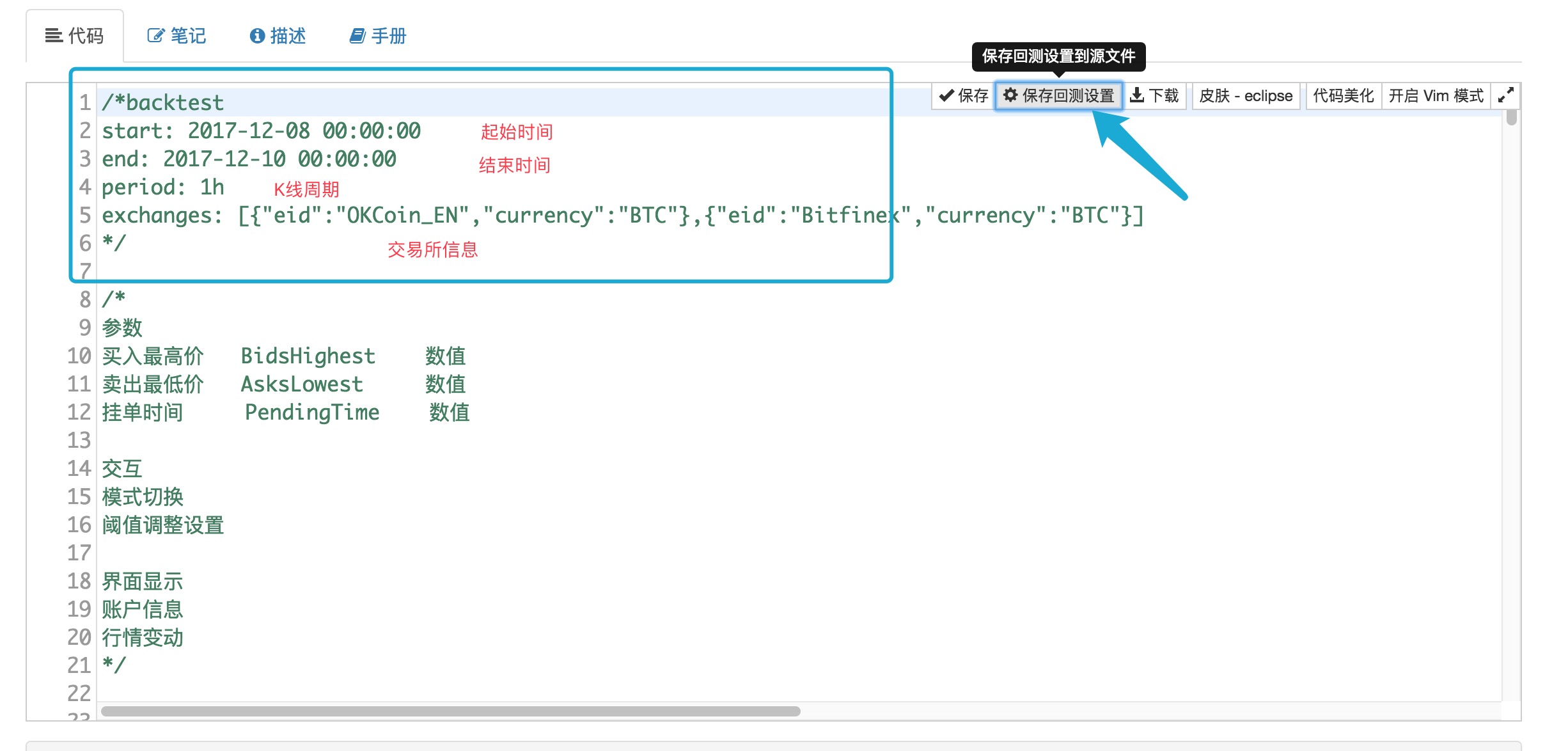Toggle 开启 Vim 模式

(x=1436, y=95)
